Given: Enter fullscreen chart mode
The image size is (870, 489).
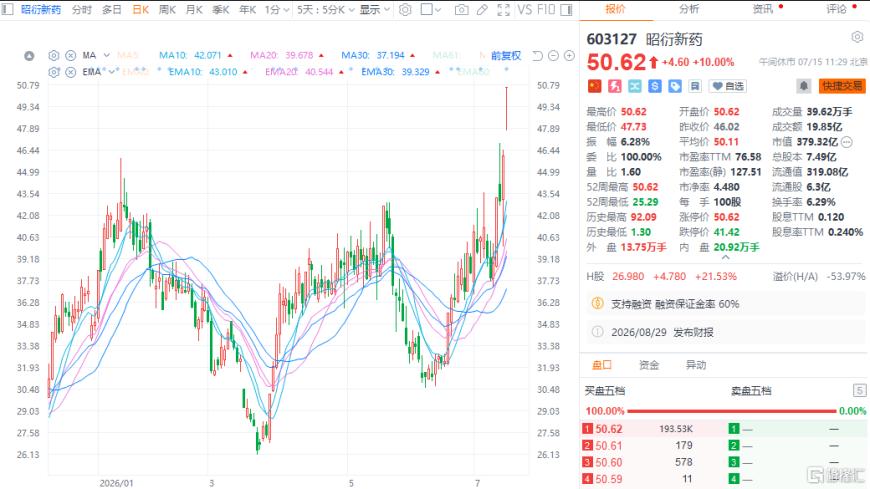Looking at the screenshot, I should (x=503, y=9).
